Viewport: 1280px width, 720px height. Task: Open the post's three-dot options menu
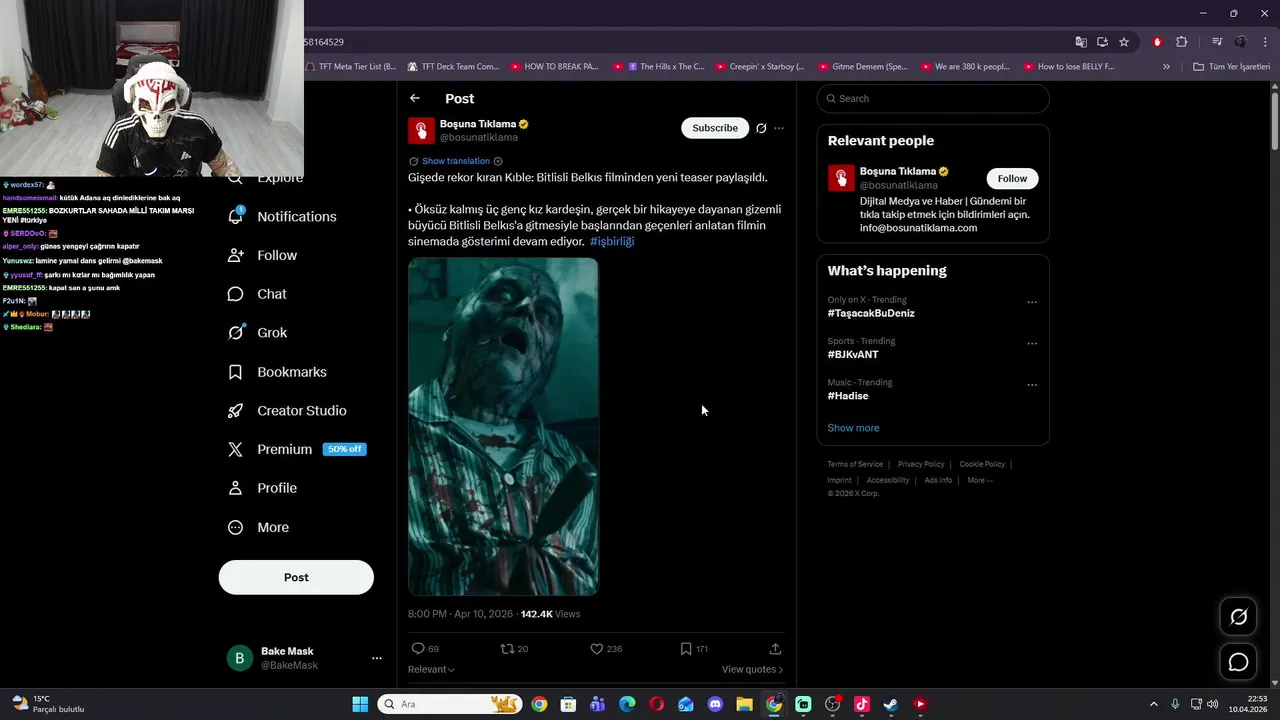pyautogui.click(x=779, y=128)
